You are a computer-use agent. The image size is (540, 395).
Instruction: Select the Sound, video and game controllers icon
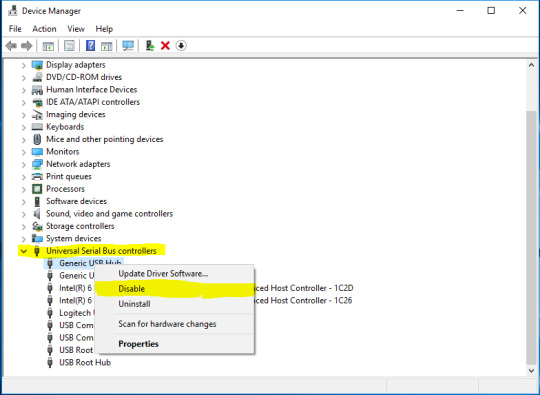37,214
